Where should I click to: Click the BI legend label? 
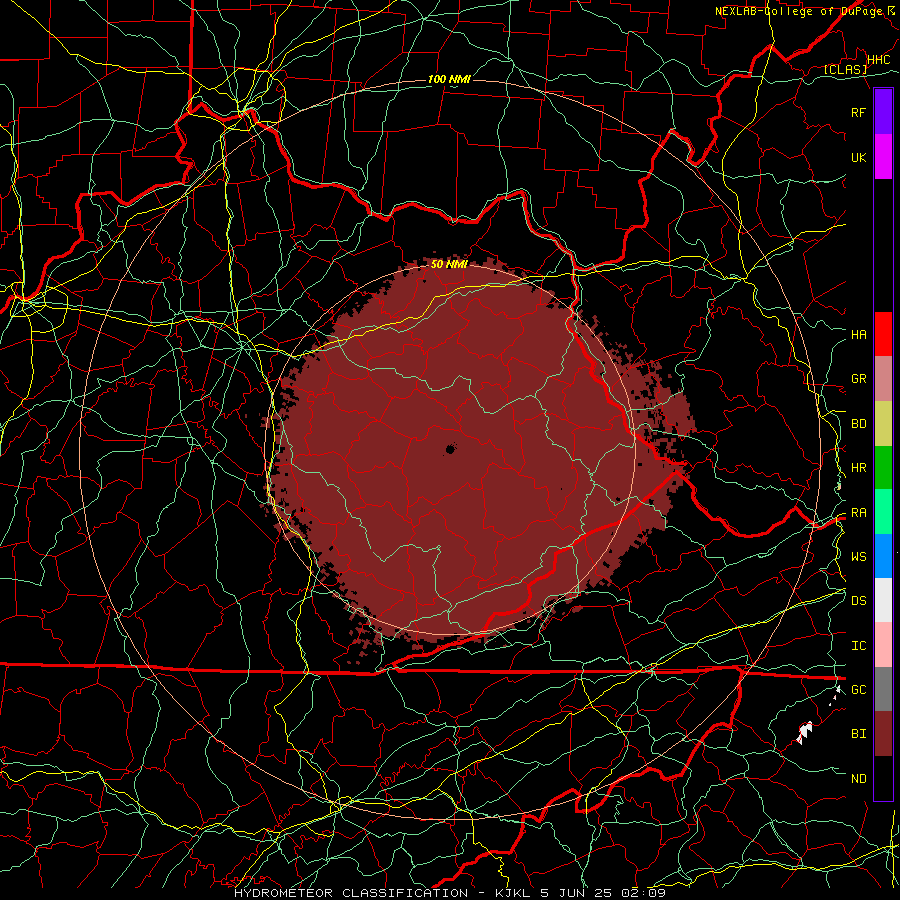[x=859, y=734]
